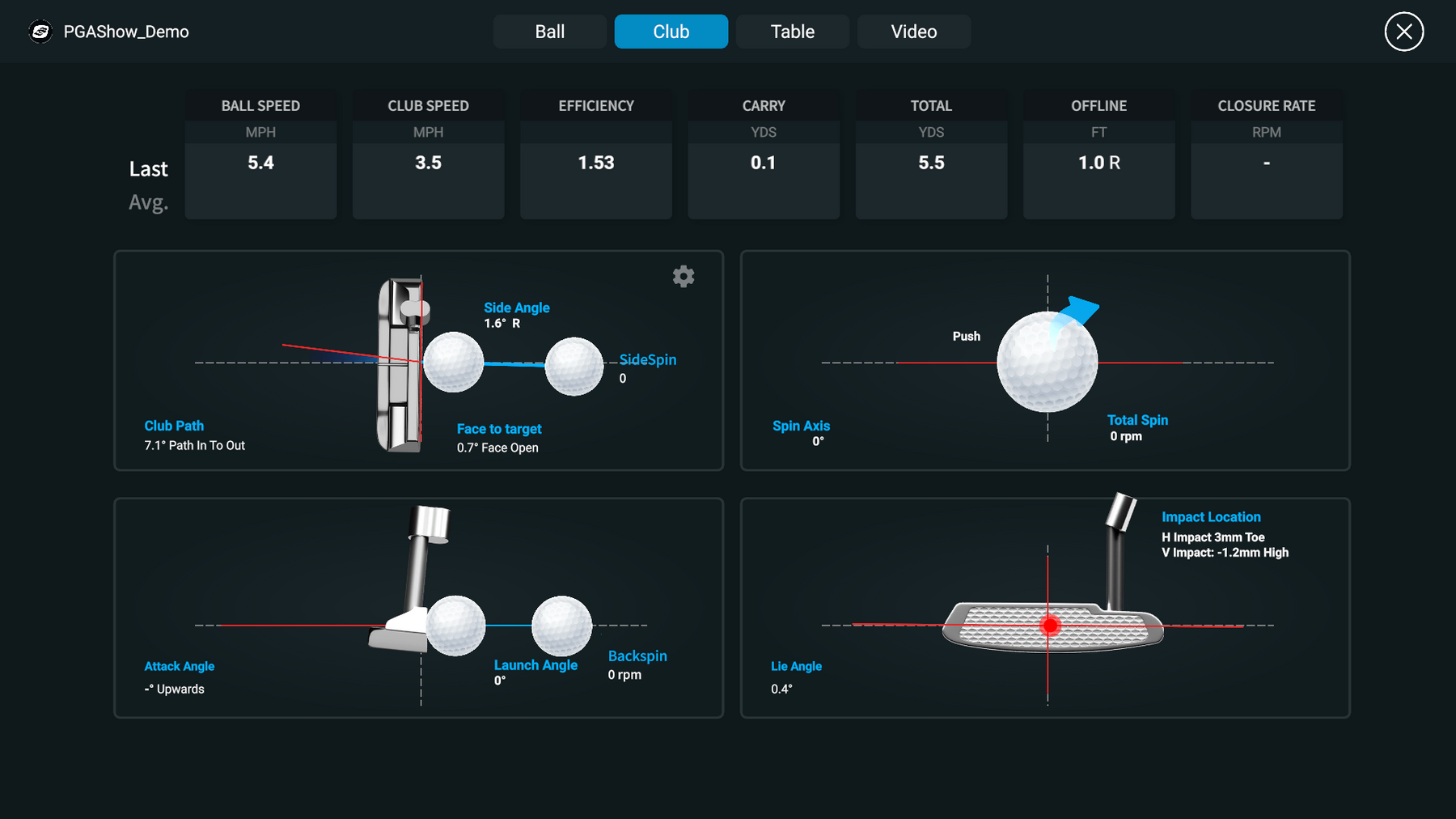1456x819 pixels.
Task: Switch to the Video tab
Action: point(913,32)
